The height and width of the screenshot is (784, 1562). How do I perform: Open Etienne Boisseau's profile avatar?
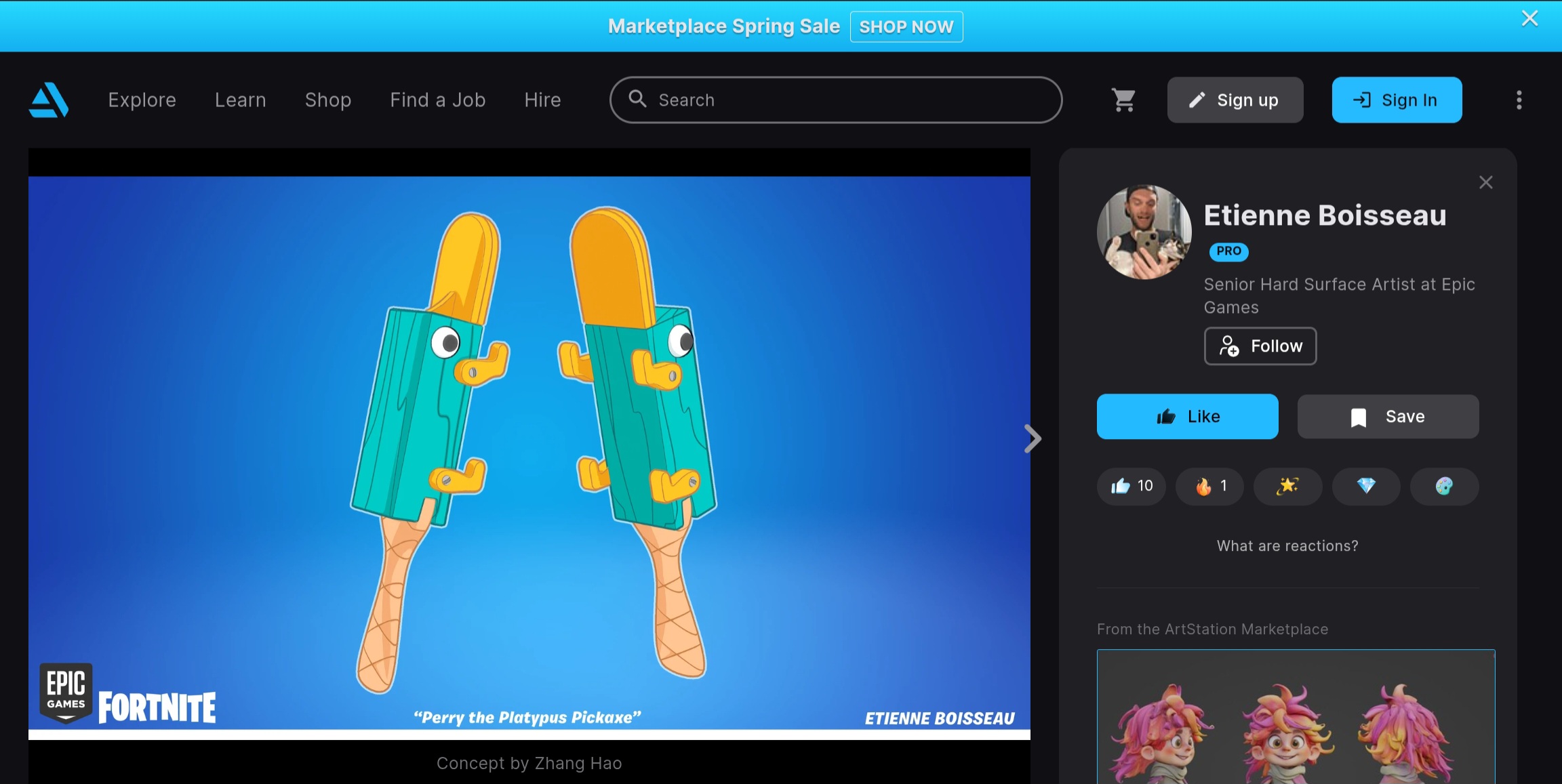point(1144,232)
